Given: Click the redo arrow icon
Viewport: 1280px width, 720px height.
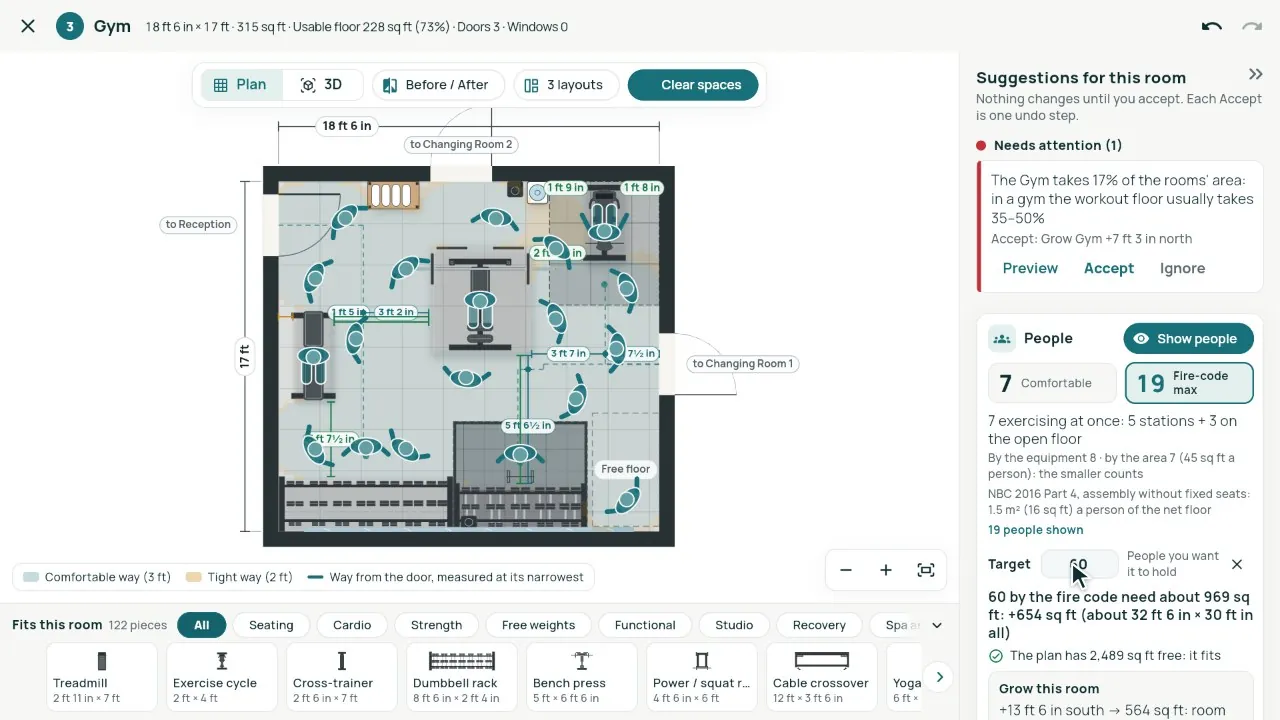Looking at the screenshot, I should (1252, 26).
